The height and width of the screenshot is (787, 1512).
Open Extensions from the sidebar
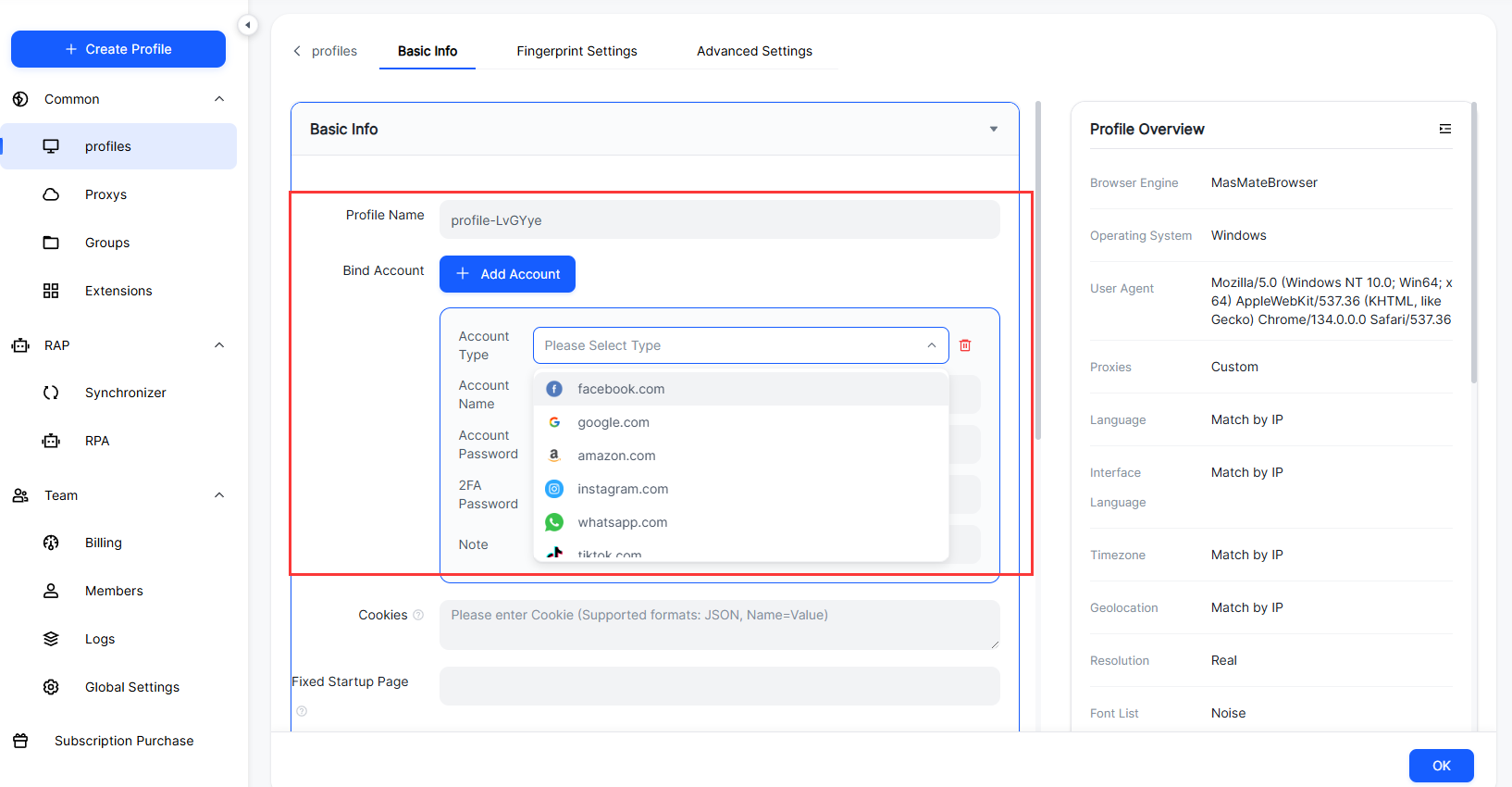point(118,291)
